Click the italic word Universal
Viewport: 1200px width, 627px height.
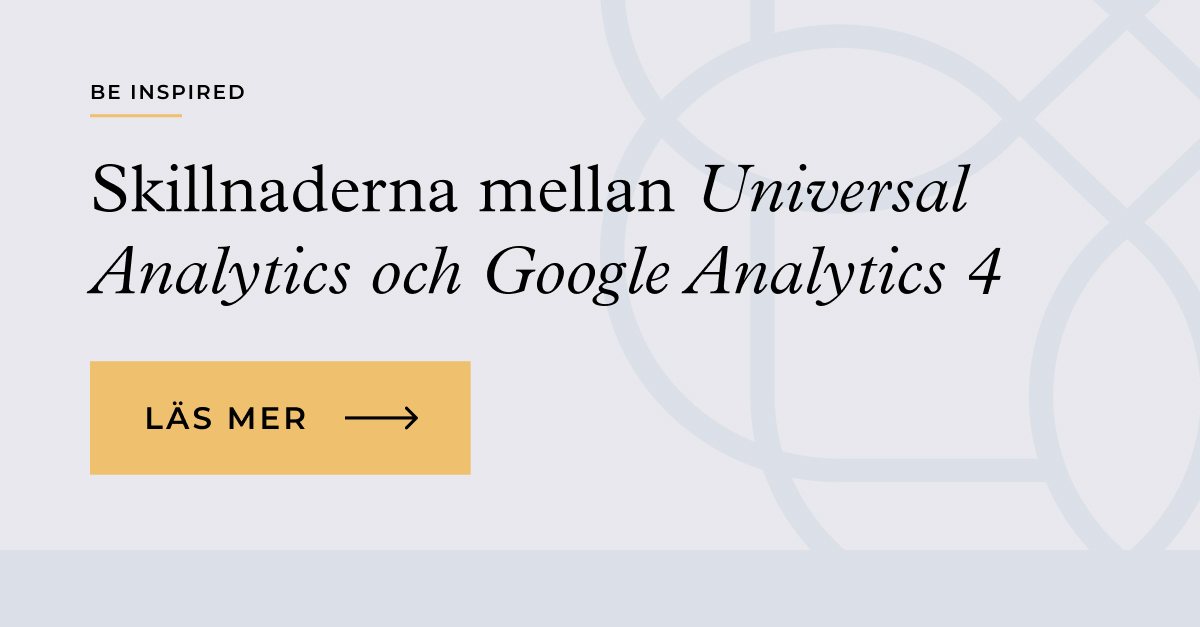coord(835,191)
